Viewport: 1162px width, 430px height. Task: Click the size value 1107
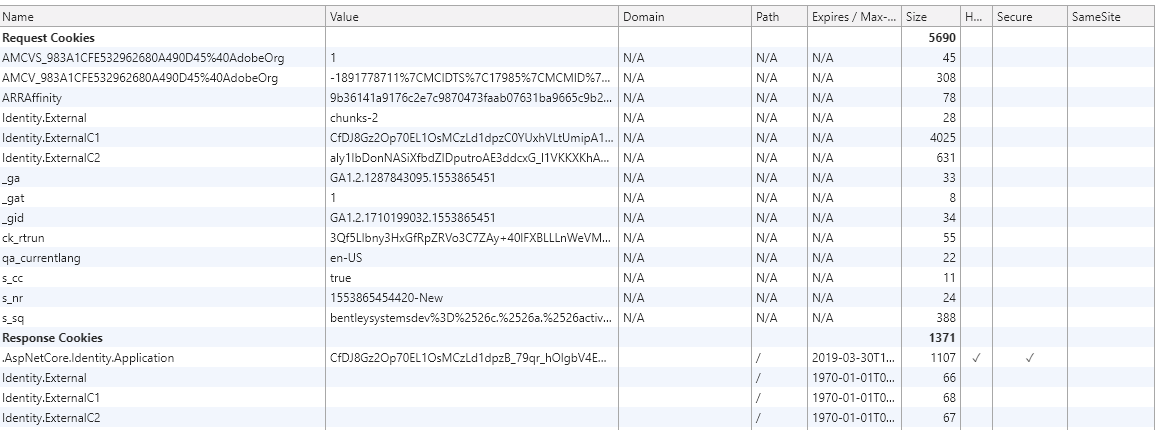[x=943, y=357]
